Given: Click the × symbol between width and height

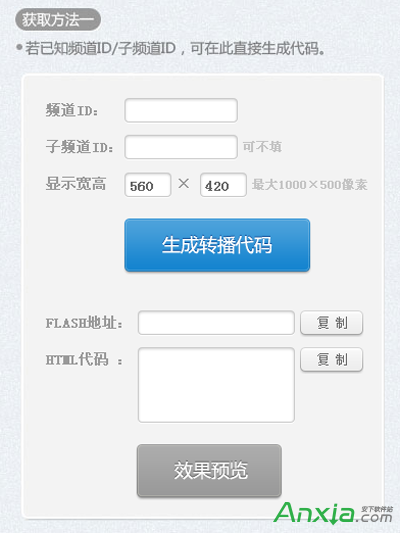Looking at the screenshot, I should point(184,184).
